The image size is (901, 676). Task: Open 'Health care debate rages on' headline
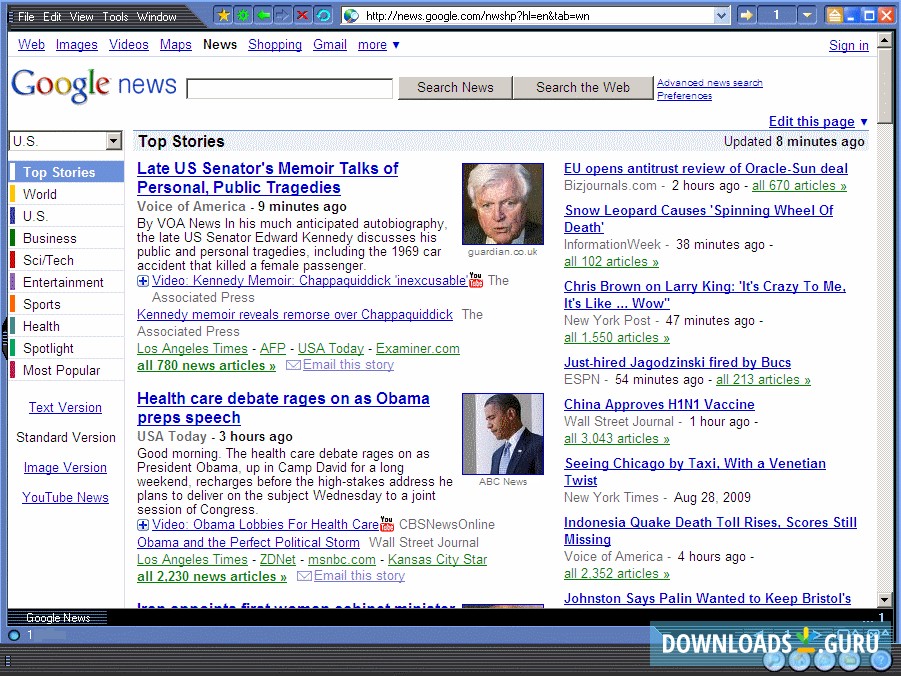[283, 408]
